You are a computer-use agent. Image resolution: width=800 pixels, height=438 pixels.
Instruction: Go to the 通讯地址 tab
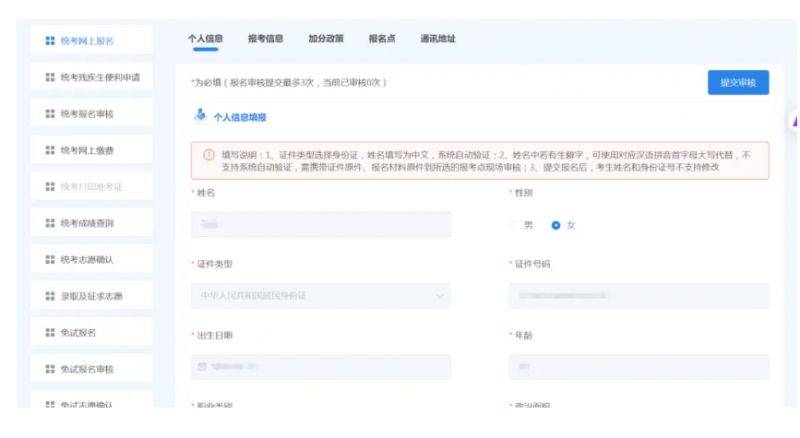pos(437,38)
